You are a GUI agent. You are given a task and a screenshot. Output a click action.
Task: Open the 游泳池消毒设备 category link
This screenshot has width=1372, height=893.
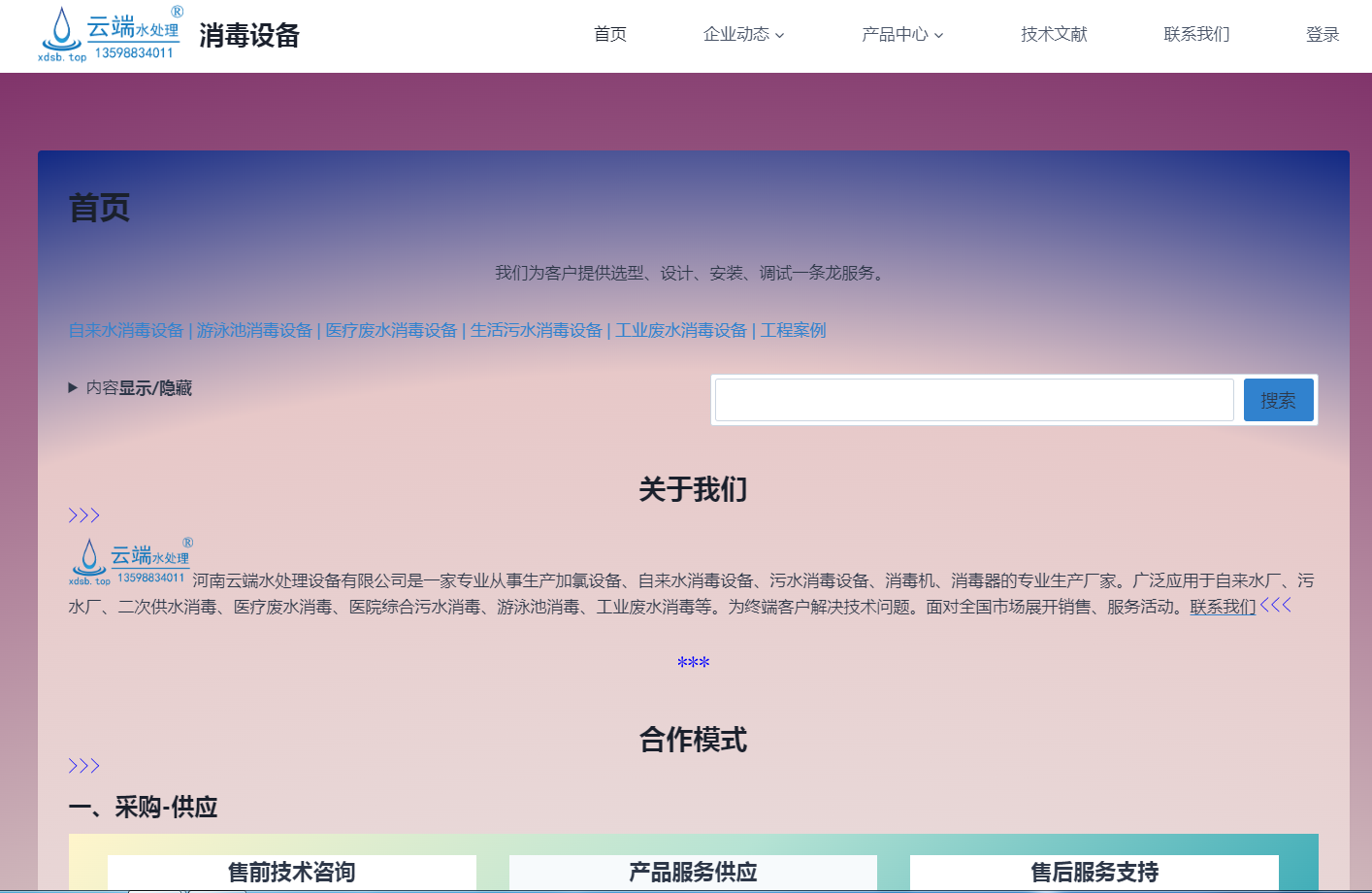coord(253,330)
